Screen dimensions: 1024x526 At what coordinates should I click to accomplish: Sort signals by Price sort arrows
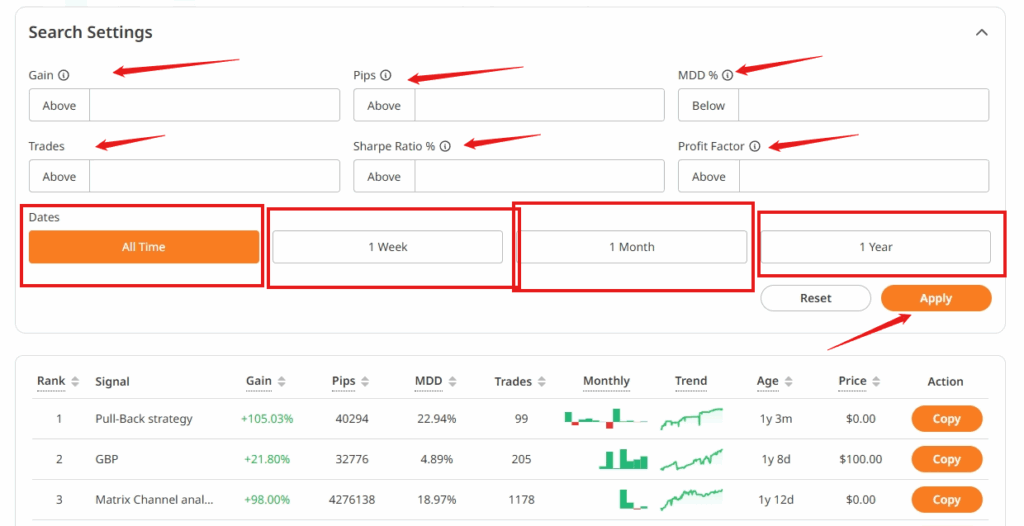[x=876, y=381]
